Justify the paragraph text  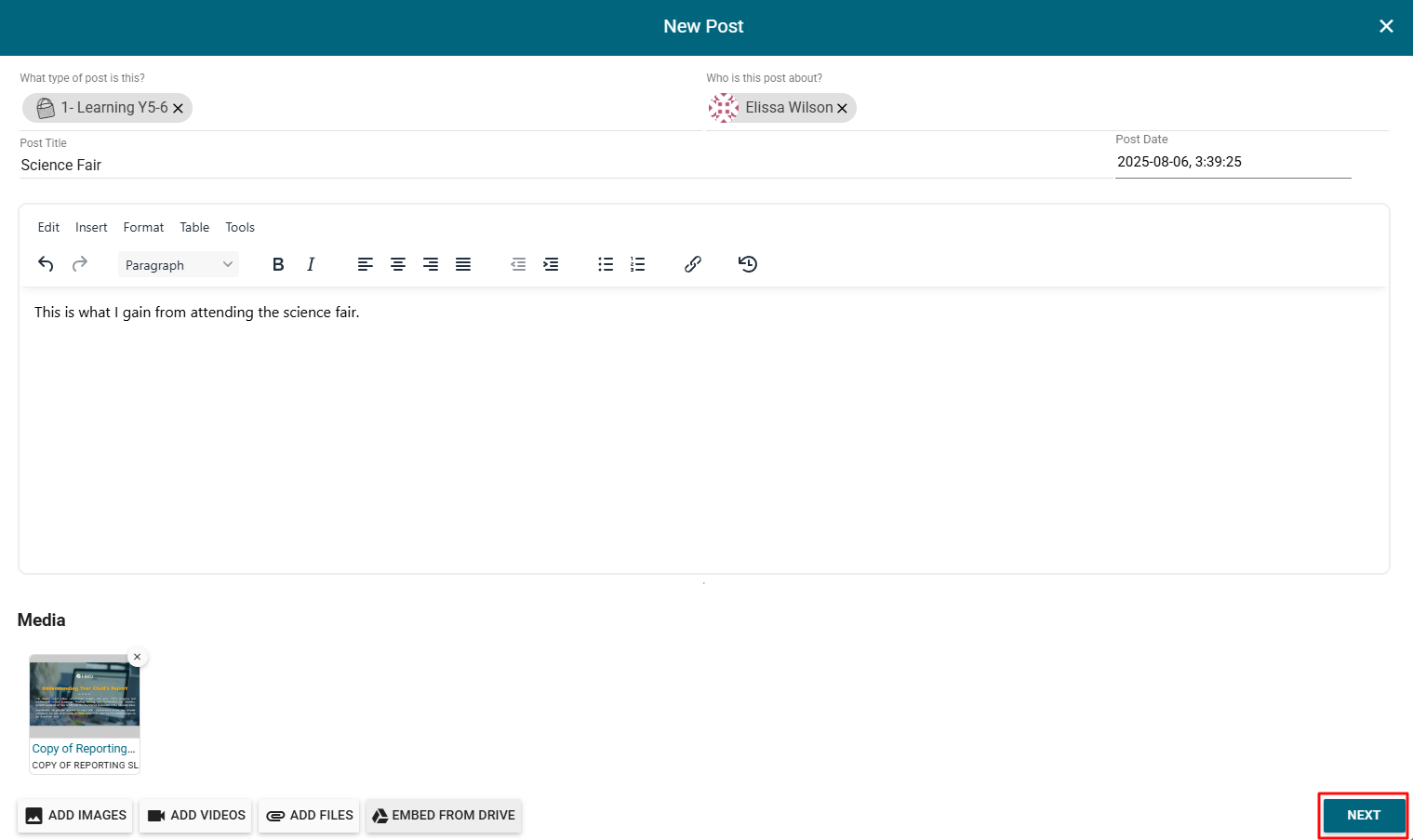pyautogui.click(x=463, y=264)
